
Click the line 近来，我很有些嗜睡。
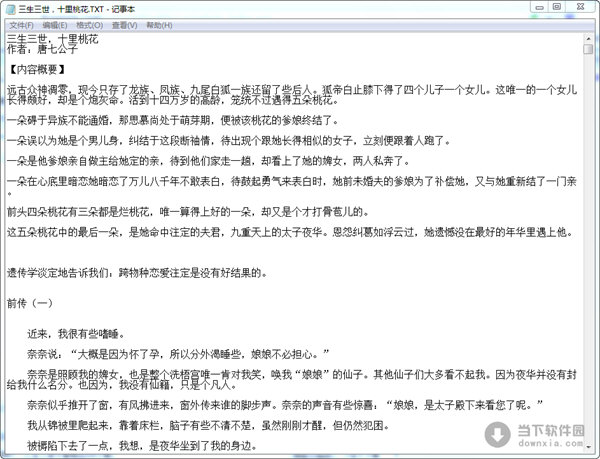pyautogui.click(x=76, y=334)
